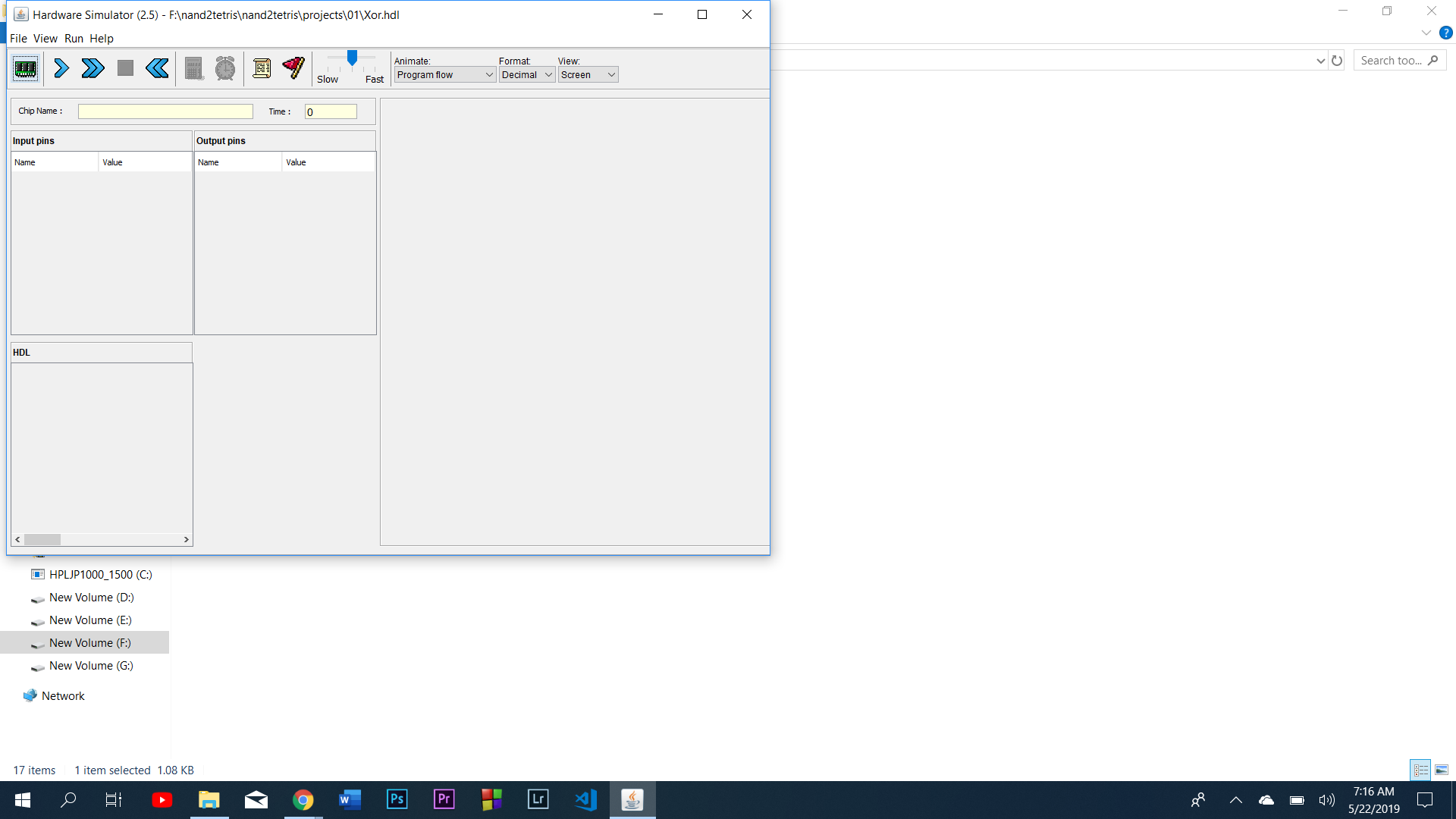1456x819 pixels.
Task: Open the View Screen dropdown
Action: pyautogui.click(x=588, y=75)
